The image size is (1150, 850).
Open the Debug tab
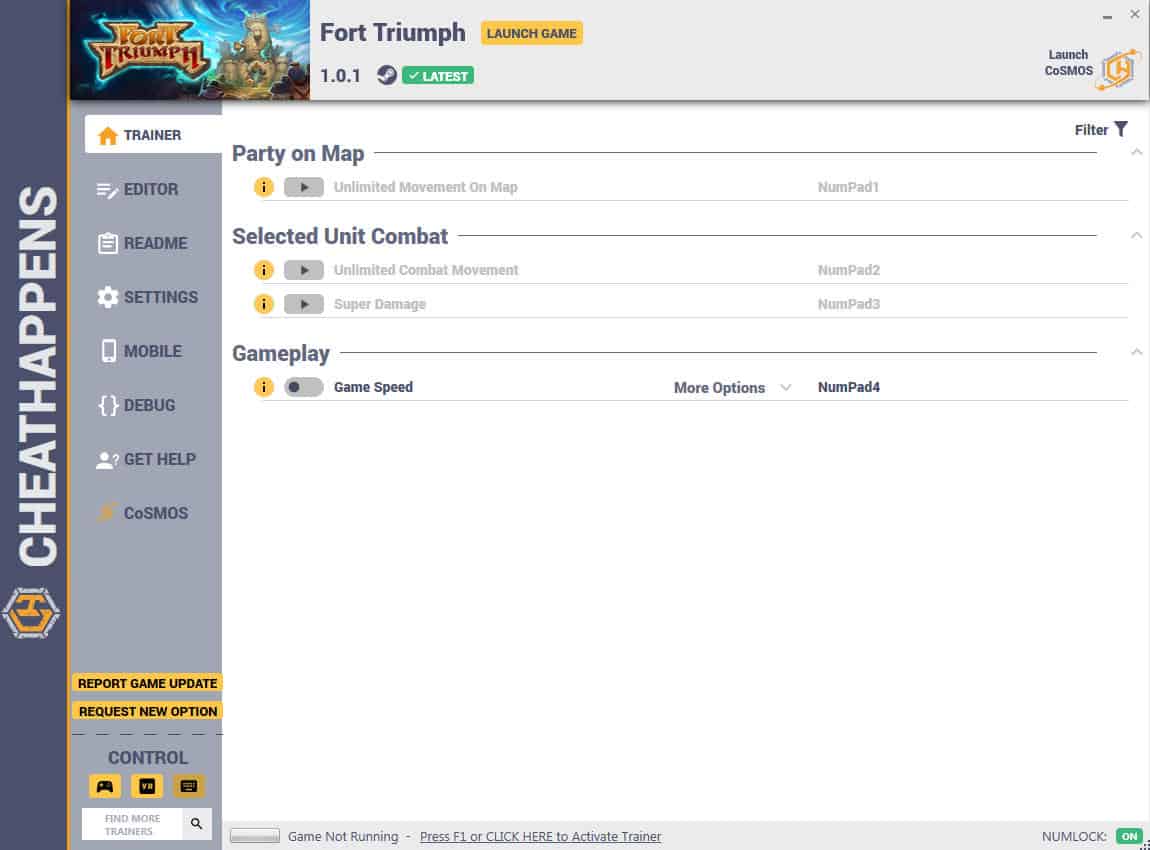pyautogui.click(x=136, y=406)
